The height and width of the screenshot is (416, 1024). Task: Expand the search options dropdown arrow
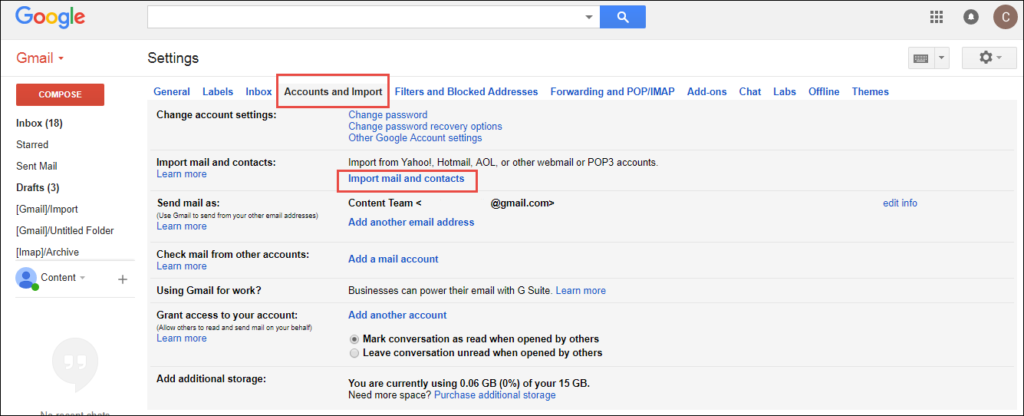point(589,17)
